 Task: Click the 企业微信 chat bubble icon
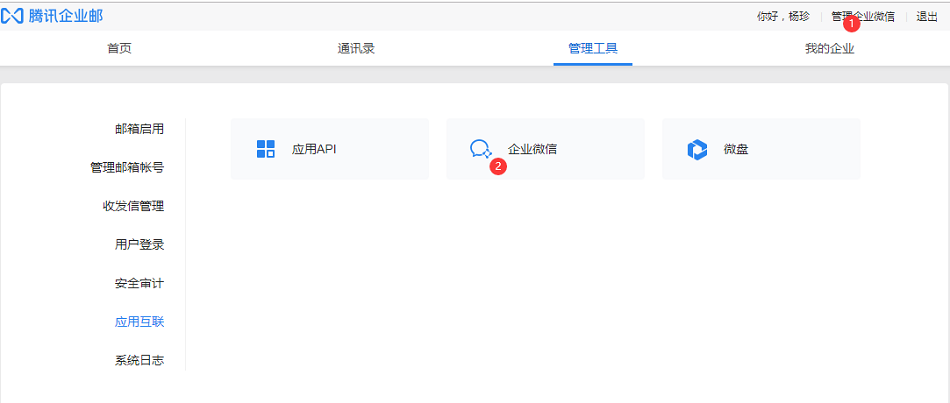(x=480, y=149)
